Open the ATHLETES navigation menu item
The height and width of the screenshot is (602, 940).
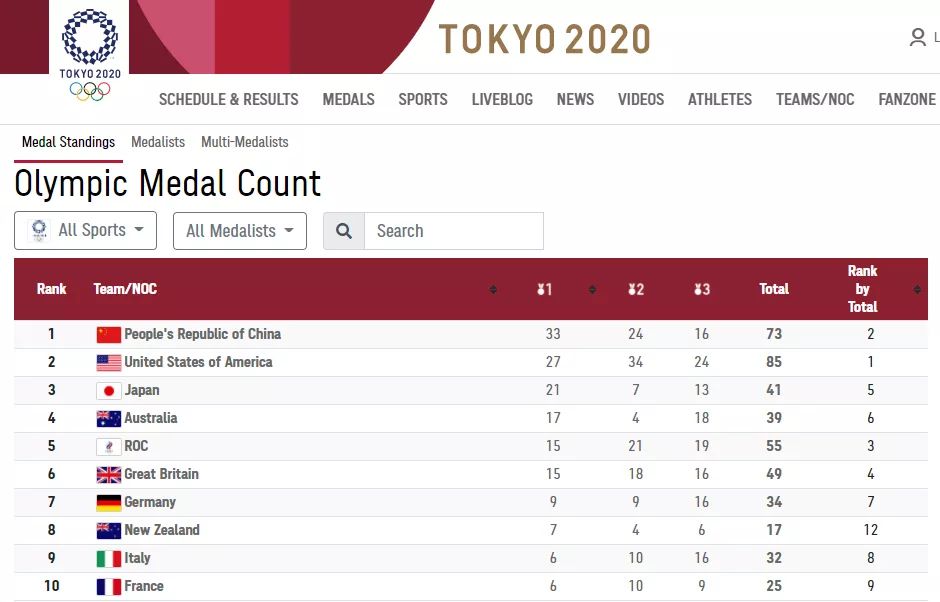[x=719, y=100]
